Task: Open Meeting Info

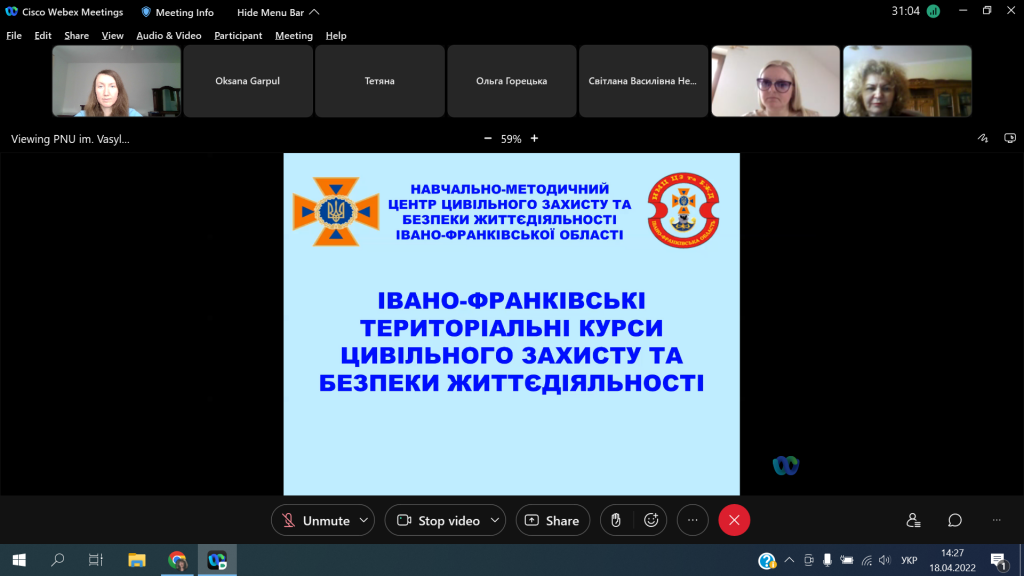Action: [x=177, y=12]
